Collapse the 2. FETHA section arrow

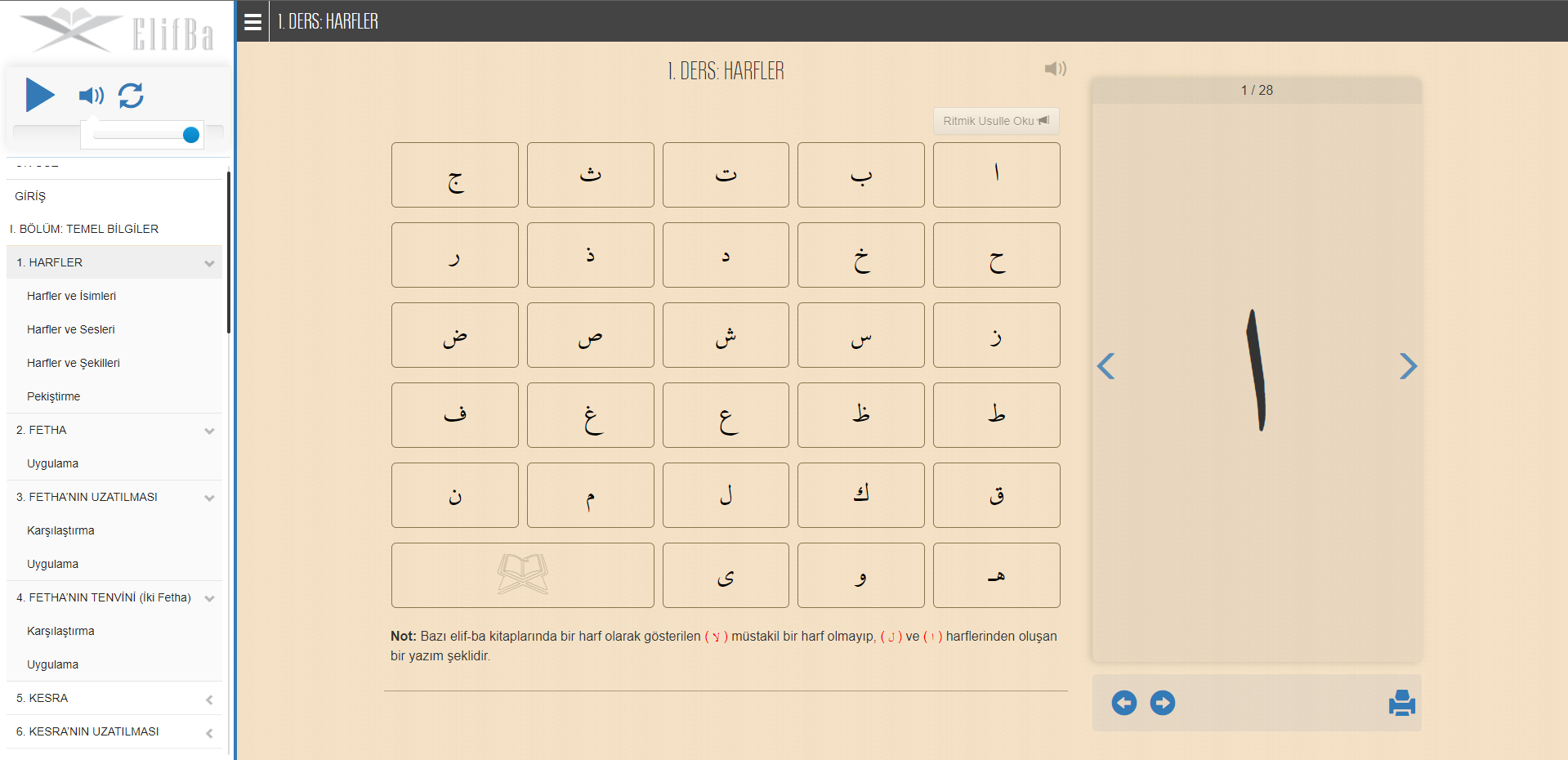[209, 431]
